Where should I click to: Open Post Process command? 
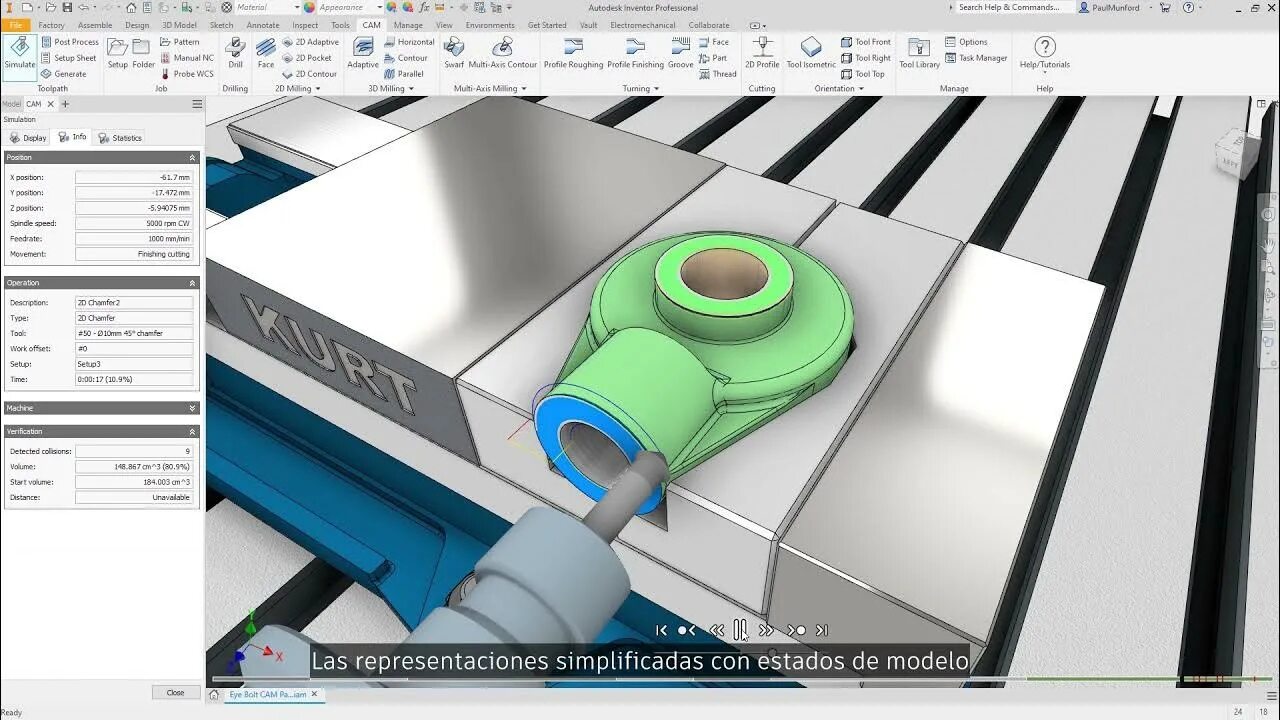[x=70, y=42]
